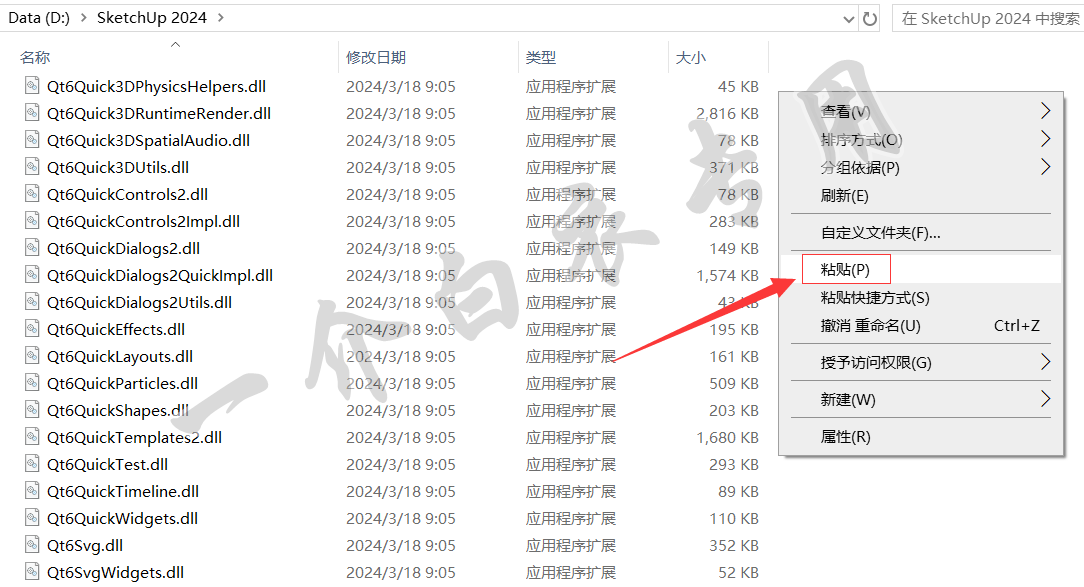
Task: Expand the chevron after SketchUp 2024 breadcrumb
Action: click(x=221, y=18)
